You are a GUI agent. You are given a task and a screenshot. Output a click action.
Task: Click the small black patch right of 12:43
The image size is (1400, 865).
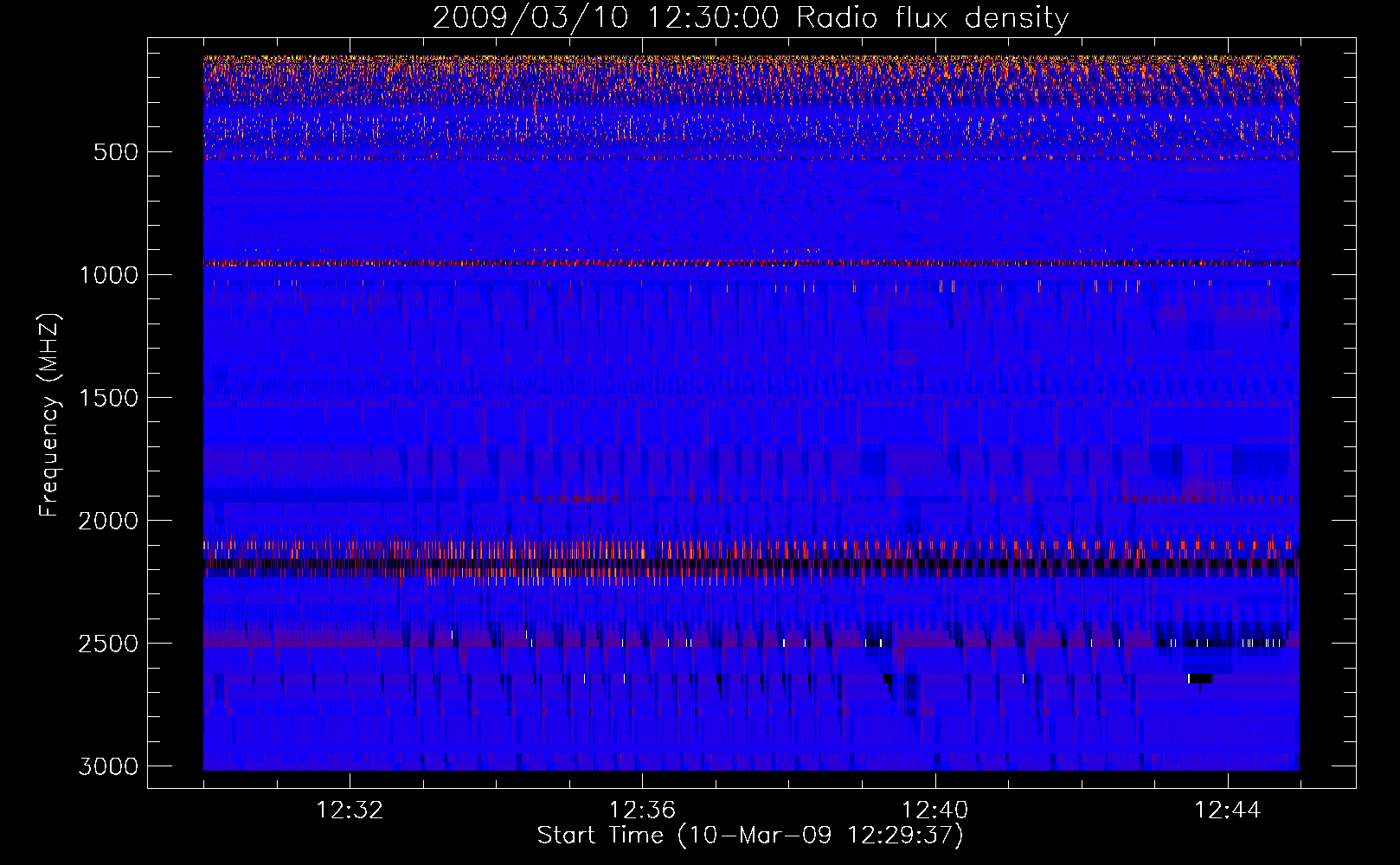[x=1199, y=678]
